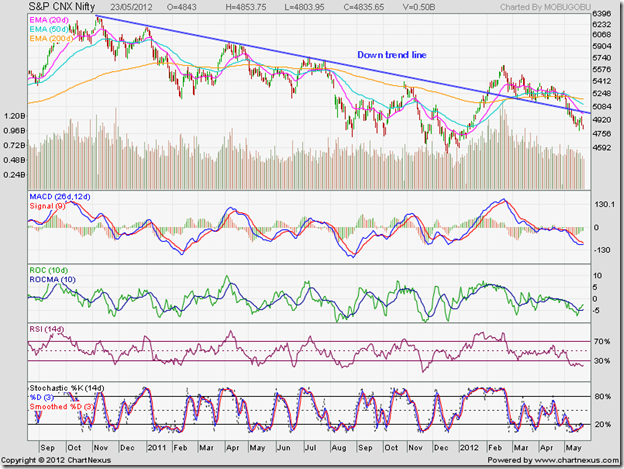The image size is (624, 469).
Task: Click the final May marker on time axis
Action: tap(573, 448)
